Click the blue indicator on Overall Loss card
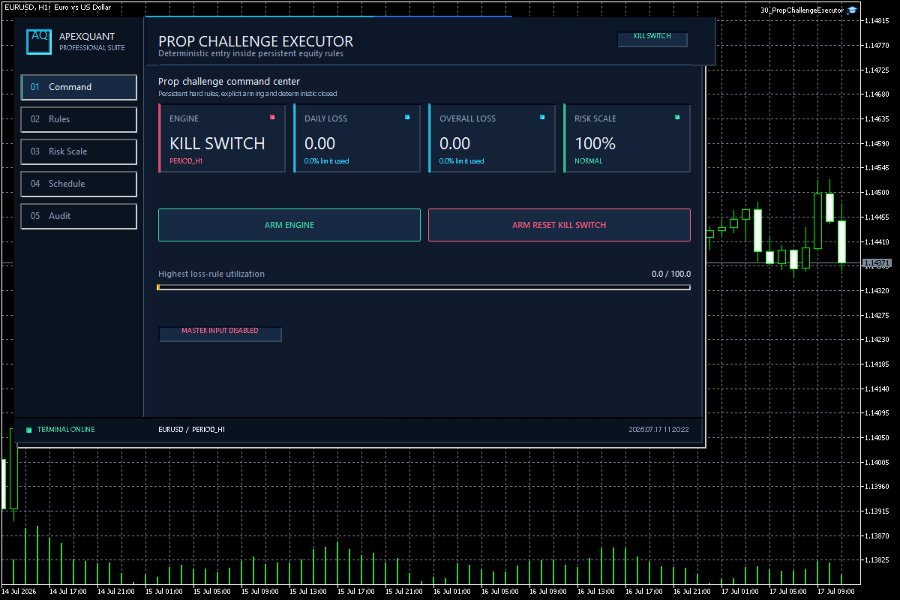Viewport: 900px width, 600px height. tap(542, 117)
